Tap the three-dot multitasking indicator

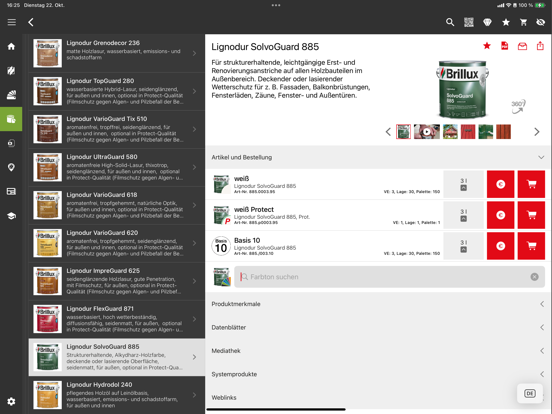click(x=276, y=5)
